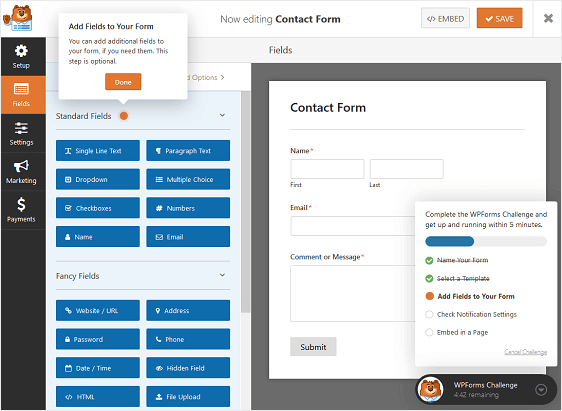Click the Add Fields to Your Form step indicator
Image resolution: width=562 pixels, height=411 pixels.
pos(429,296)
